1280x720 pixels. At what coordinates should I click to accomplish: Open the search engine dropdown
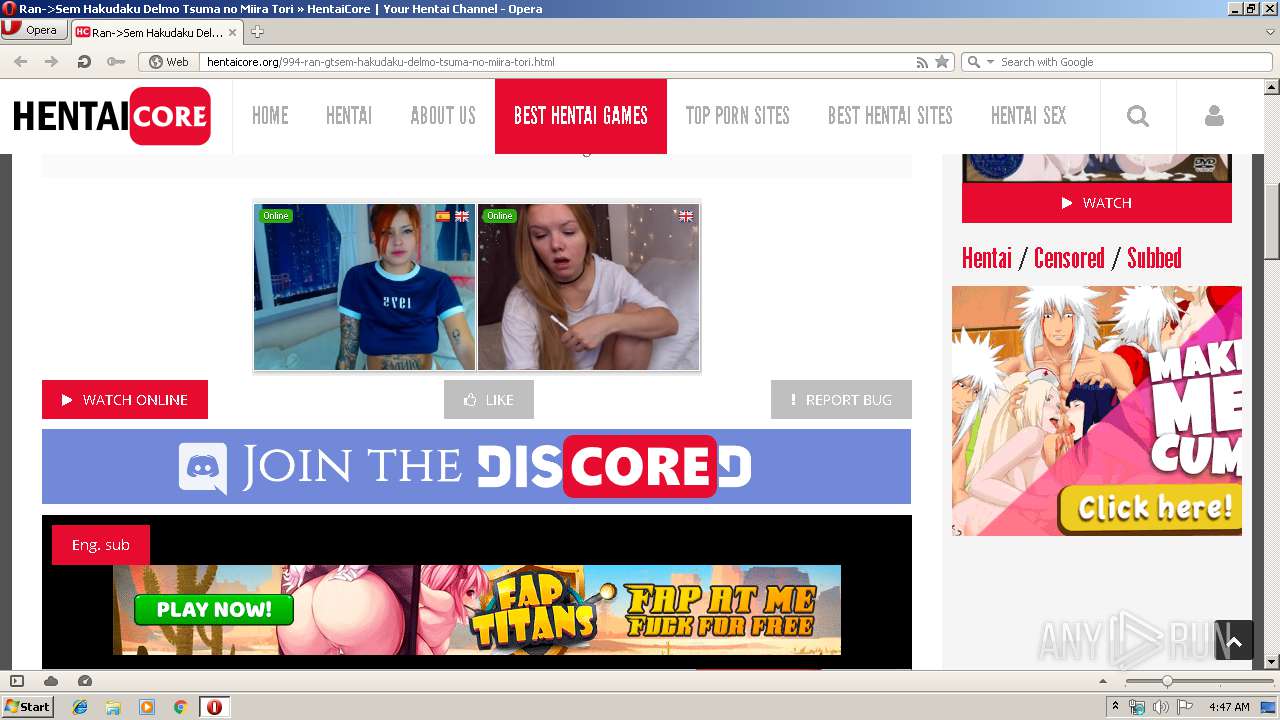tap(980, 62)
